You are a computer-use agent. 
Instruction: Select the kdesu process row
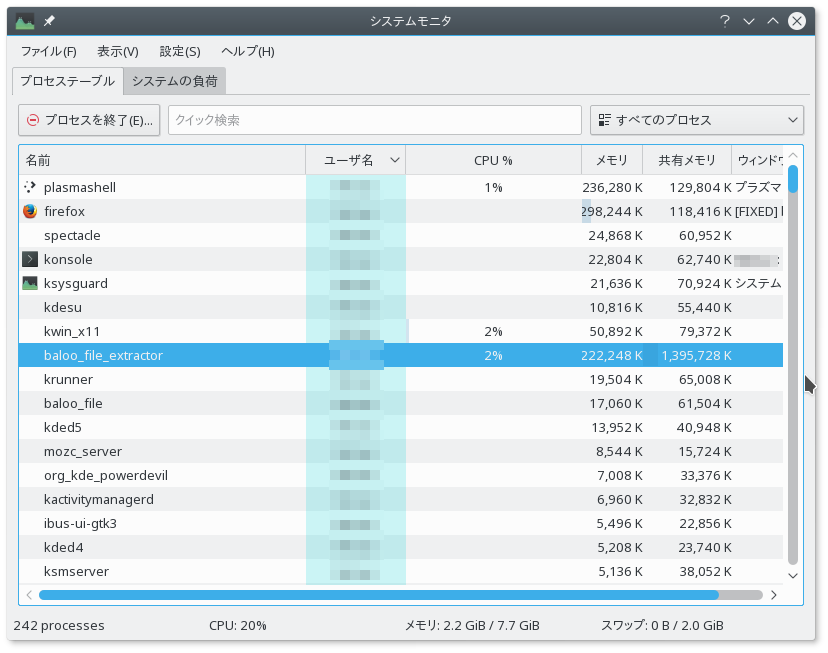pyautogui.click(x=401, y=307)
